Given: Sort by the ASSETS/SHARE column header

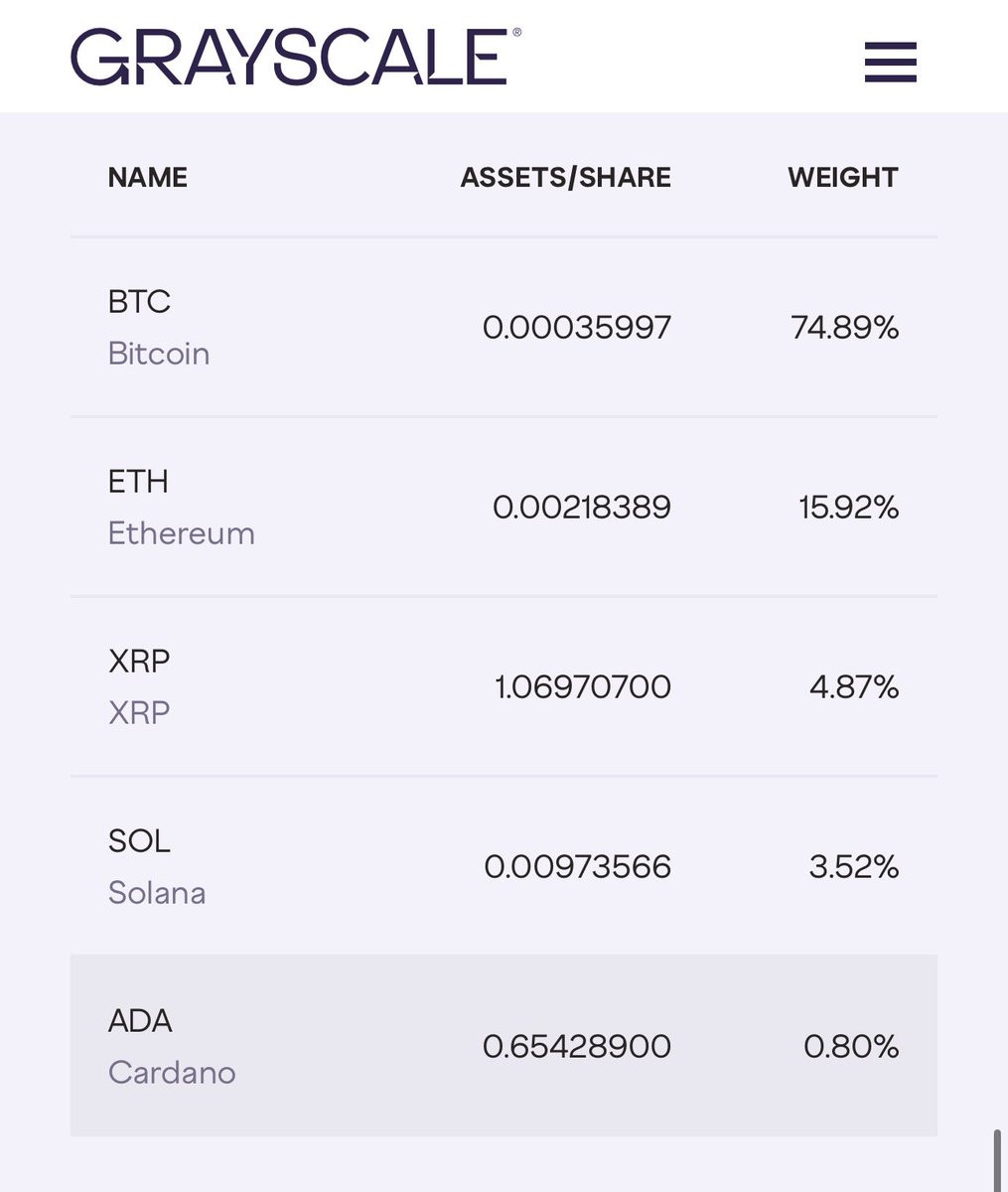Looking at the screenshot, I should click(x=565, y=177).
